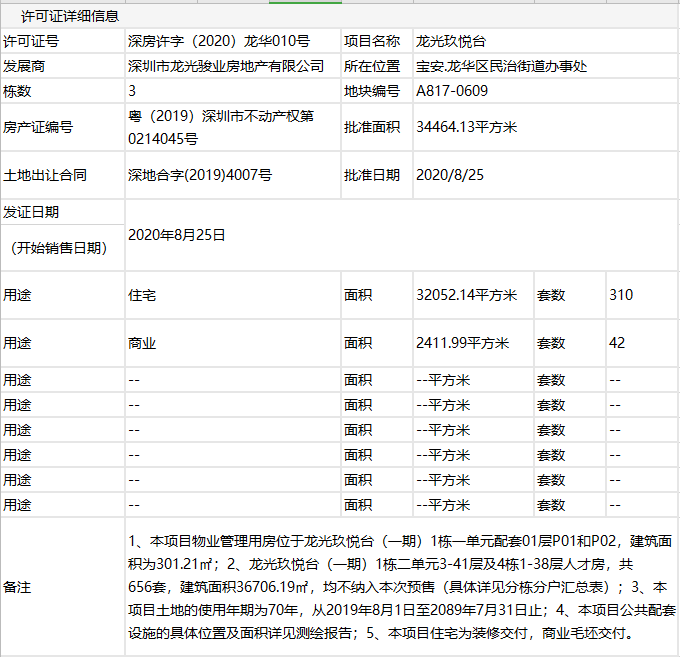The width and height of the screenshot is (680, 657).
Task: Click the building count value 3
Action: (x=132, y=91)
